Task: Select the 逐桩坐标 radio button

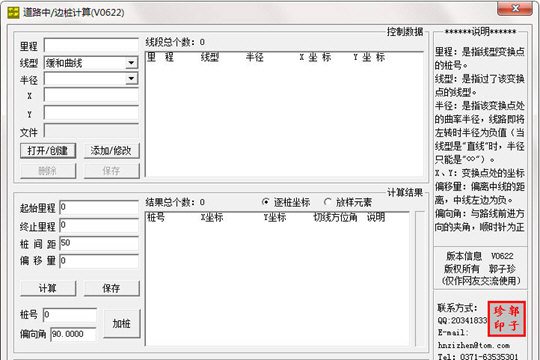Action: click(286, 202)
